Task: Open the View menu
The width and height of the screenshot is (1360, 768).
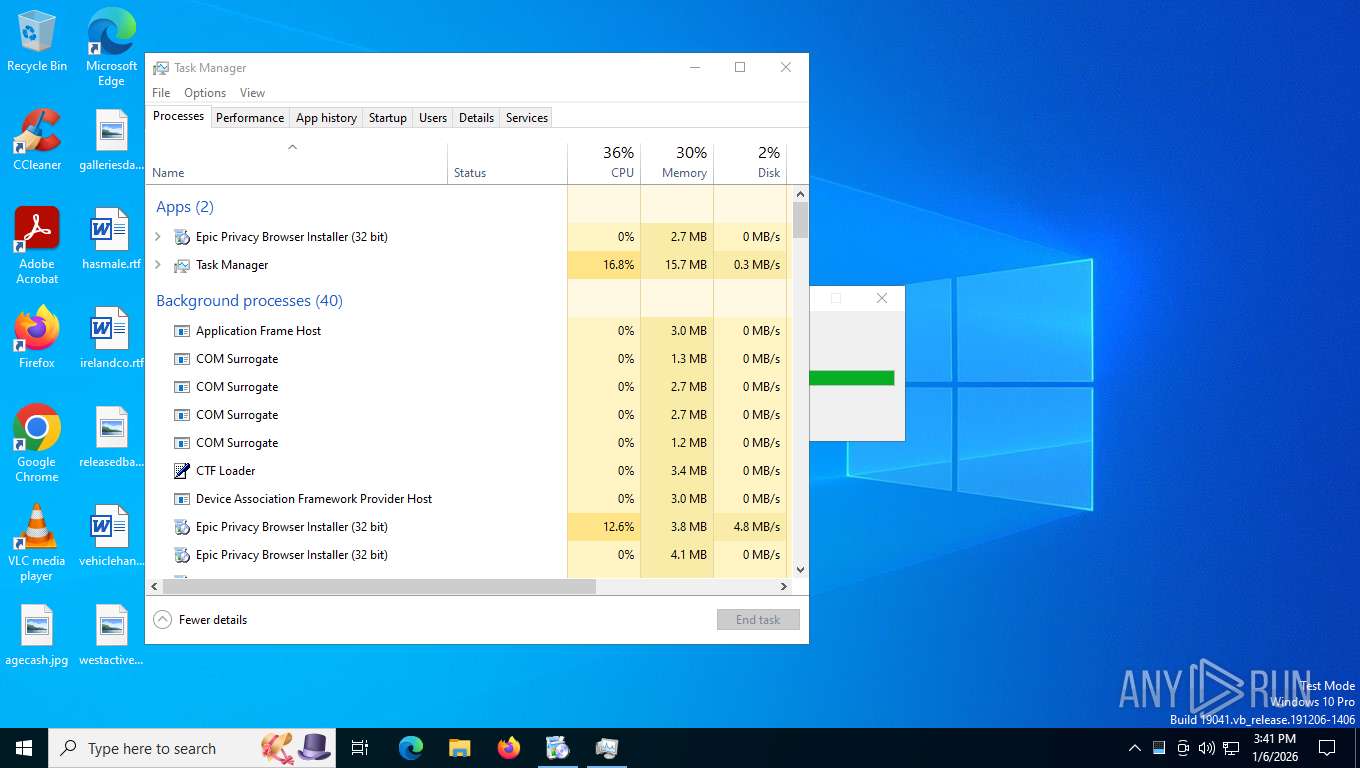Action: 252,93
